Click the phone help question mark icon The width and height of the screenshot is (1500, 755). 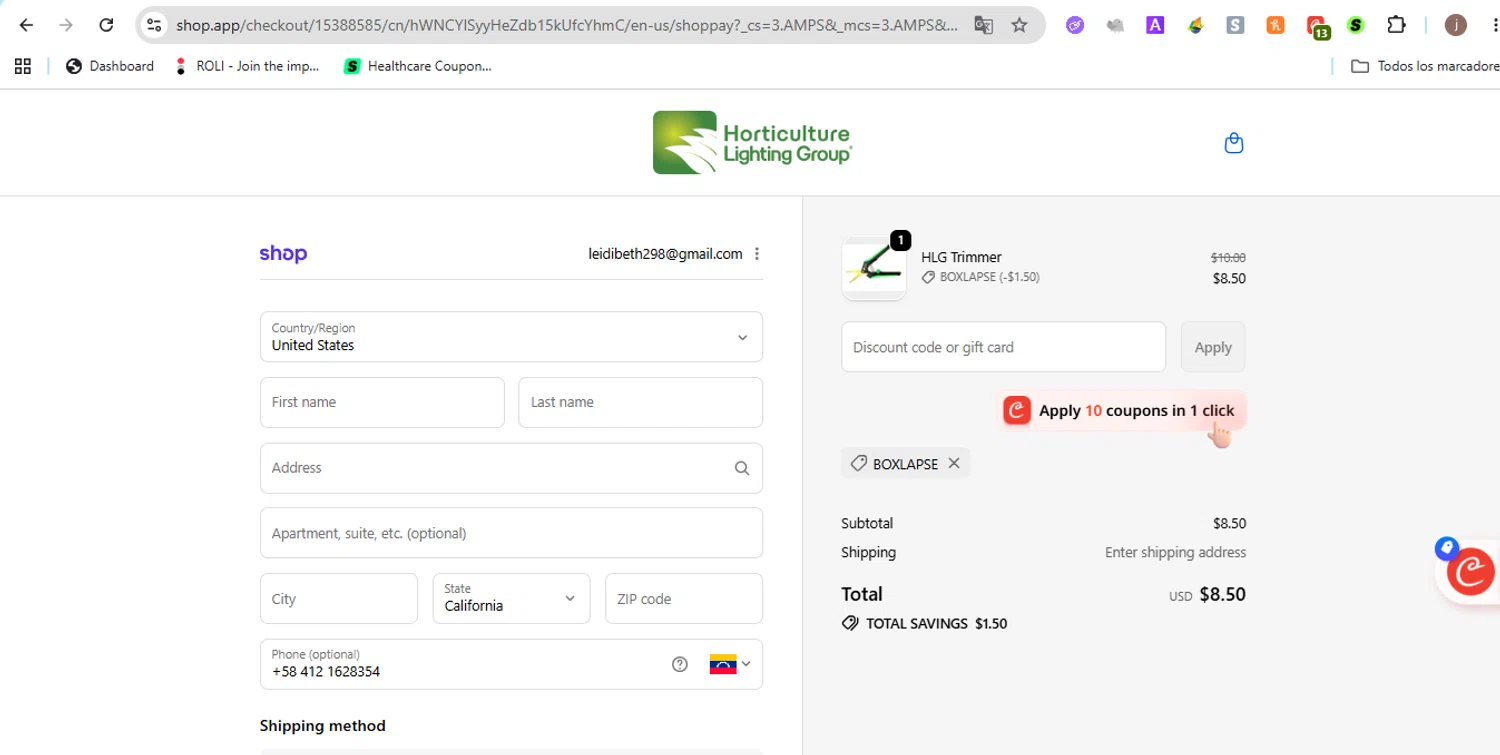click(680, 664)
